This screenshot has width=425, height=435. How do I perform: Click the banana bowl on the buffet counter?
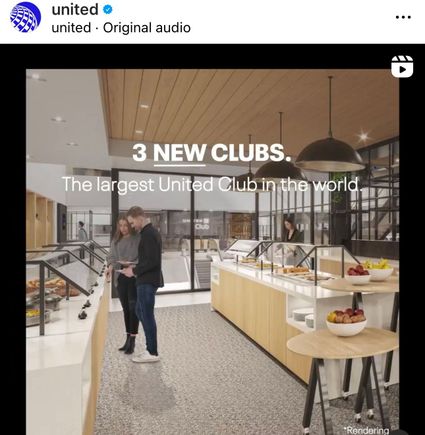378,269
